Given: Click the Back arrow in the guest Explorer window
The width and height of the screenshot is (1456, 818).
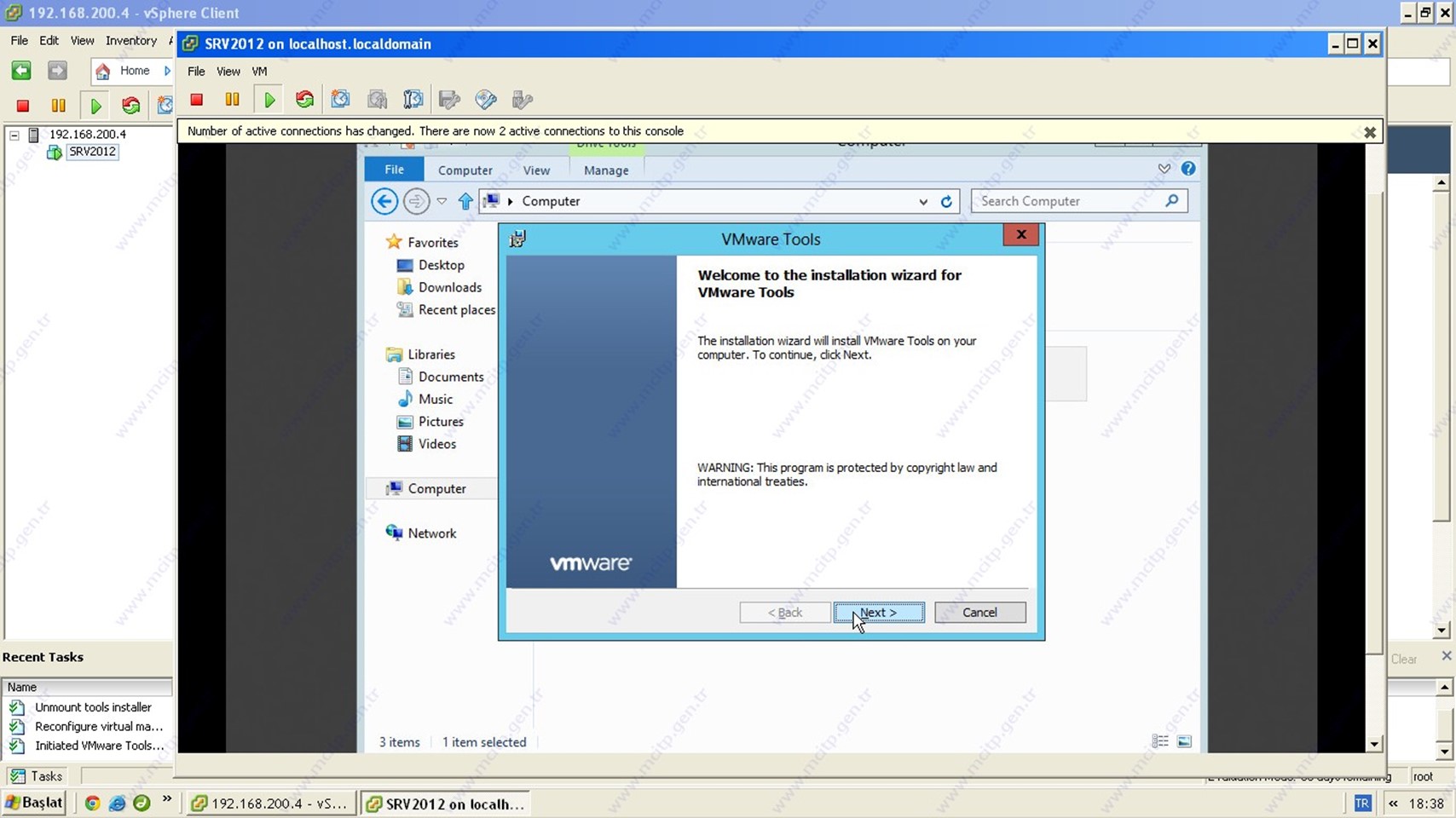Looking at the screenshot, I should [384, 201].
